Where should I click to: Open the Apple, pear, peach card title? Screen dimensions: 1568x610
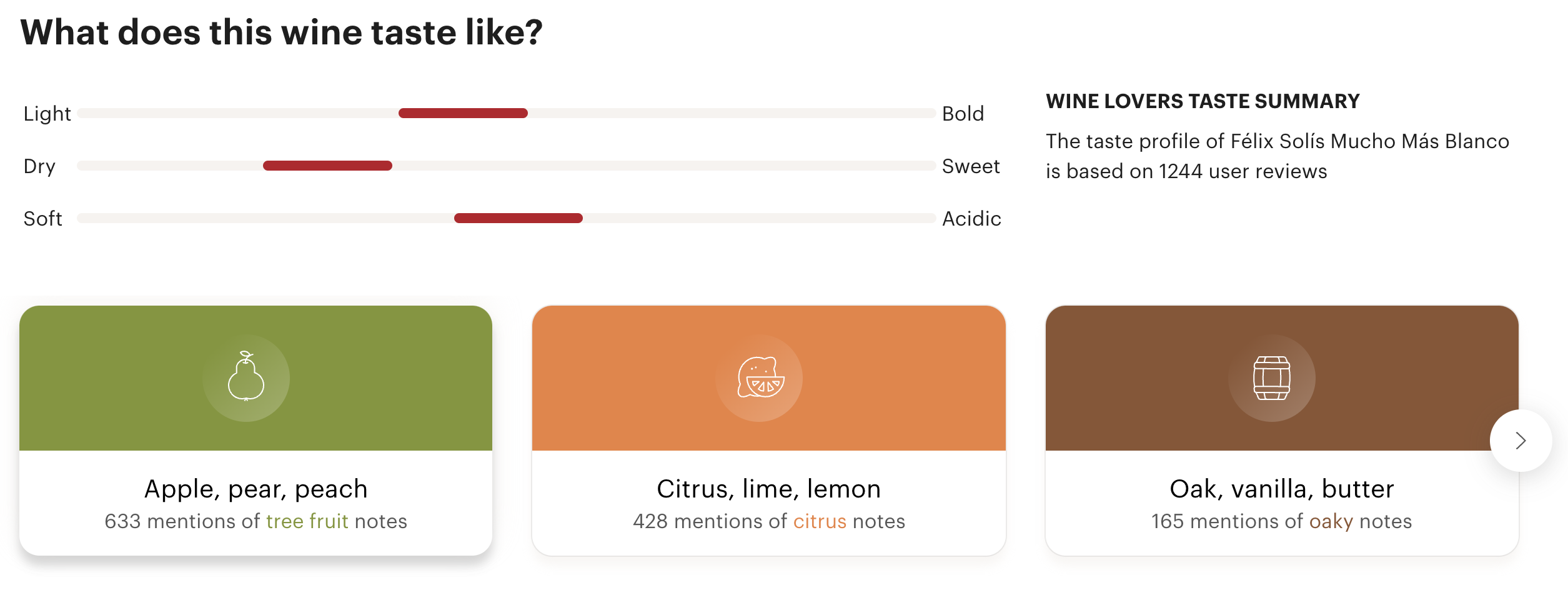click(256, 489)
